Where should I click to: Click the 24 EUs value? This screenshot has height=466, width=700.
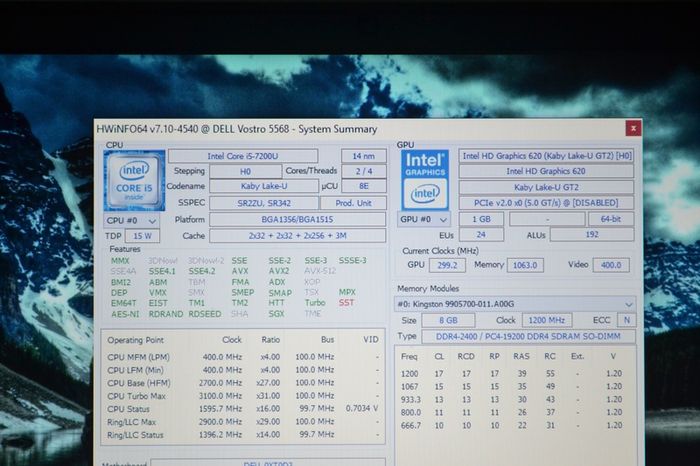coord(481,235)
